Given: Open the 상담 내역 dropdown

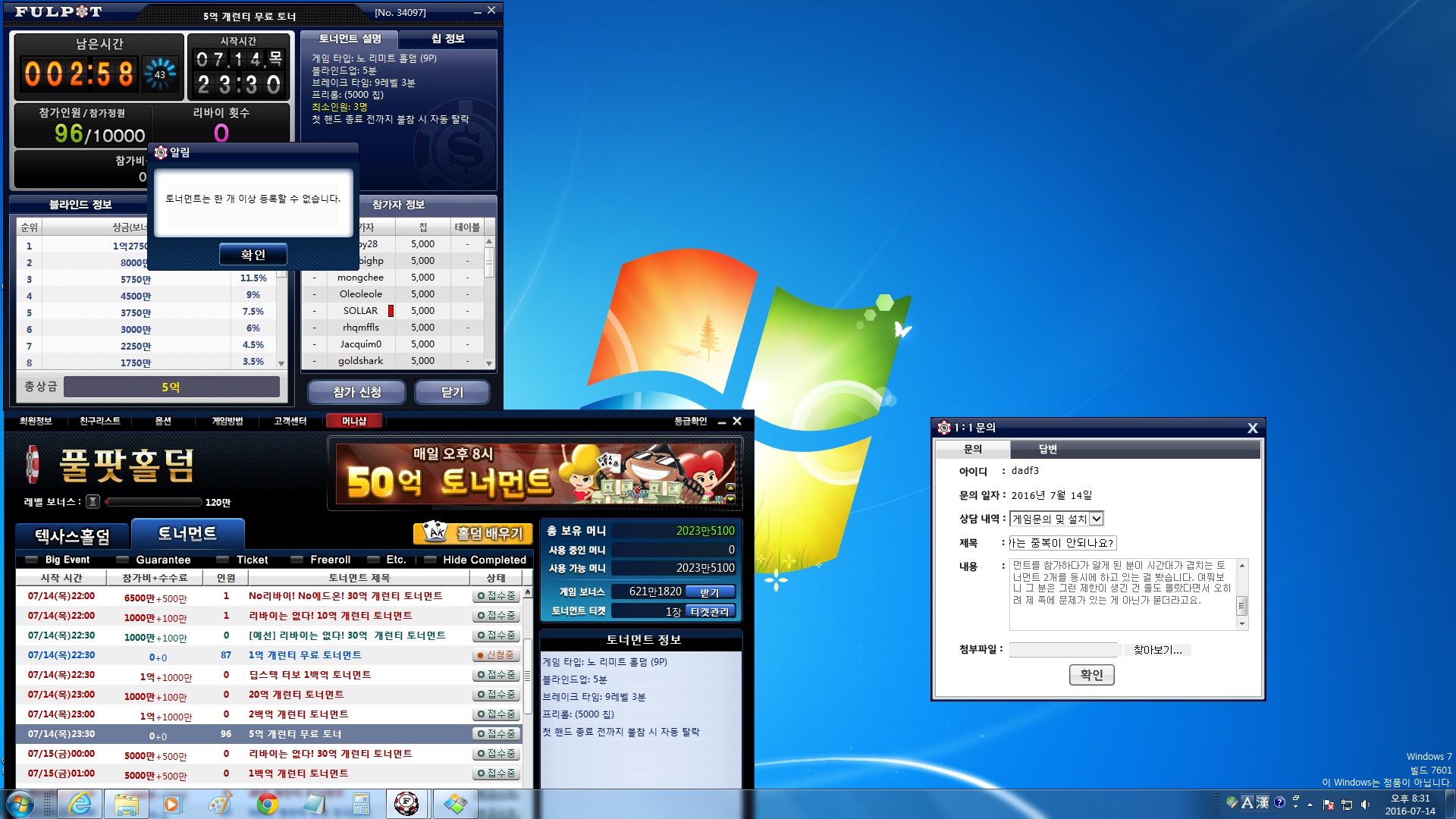Looking at the screenshot, I should (x=1097, y=519).
